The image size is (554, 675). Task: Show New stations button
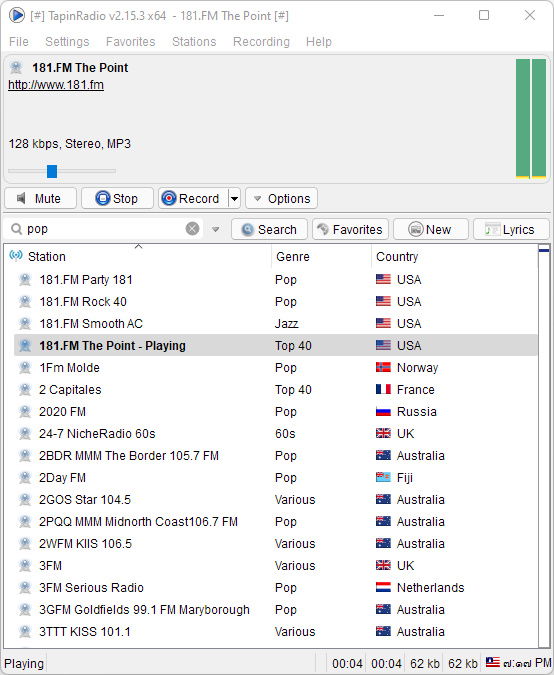[430, 229]
